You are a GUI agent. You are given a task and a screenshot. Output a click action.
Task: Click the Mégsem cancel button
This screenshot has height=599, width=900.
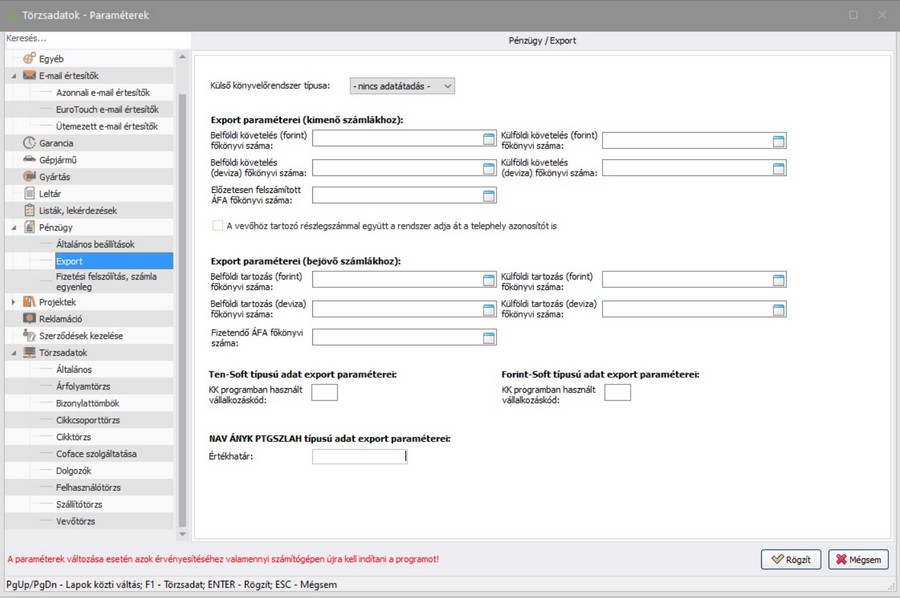[858, 559]
